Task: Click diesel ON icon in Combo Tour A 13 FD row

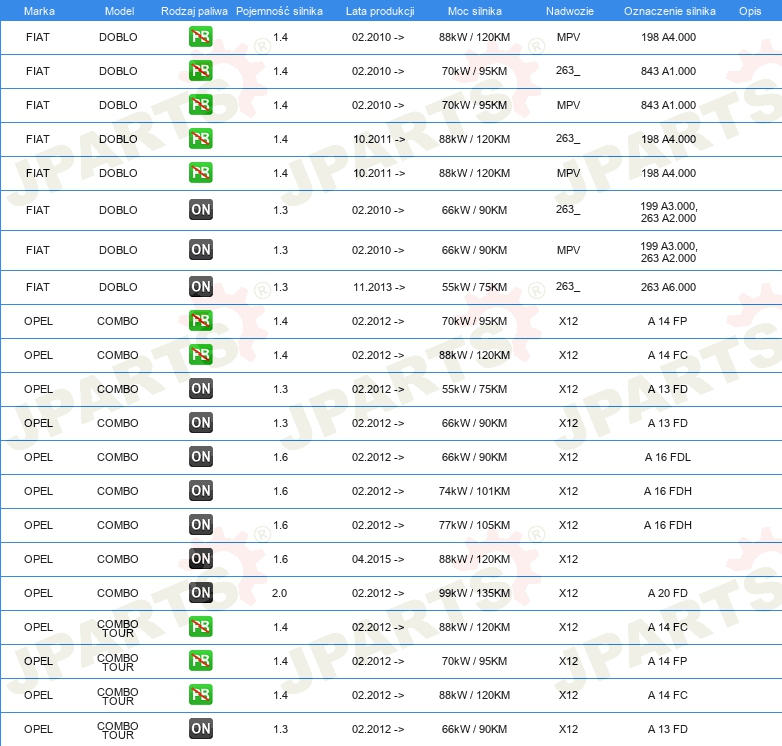Action: [x=200, y=729]
